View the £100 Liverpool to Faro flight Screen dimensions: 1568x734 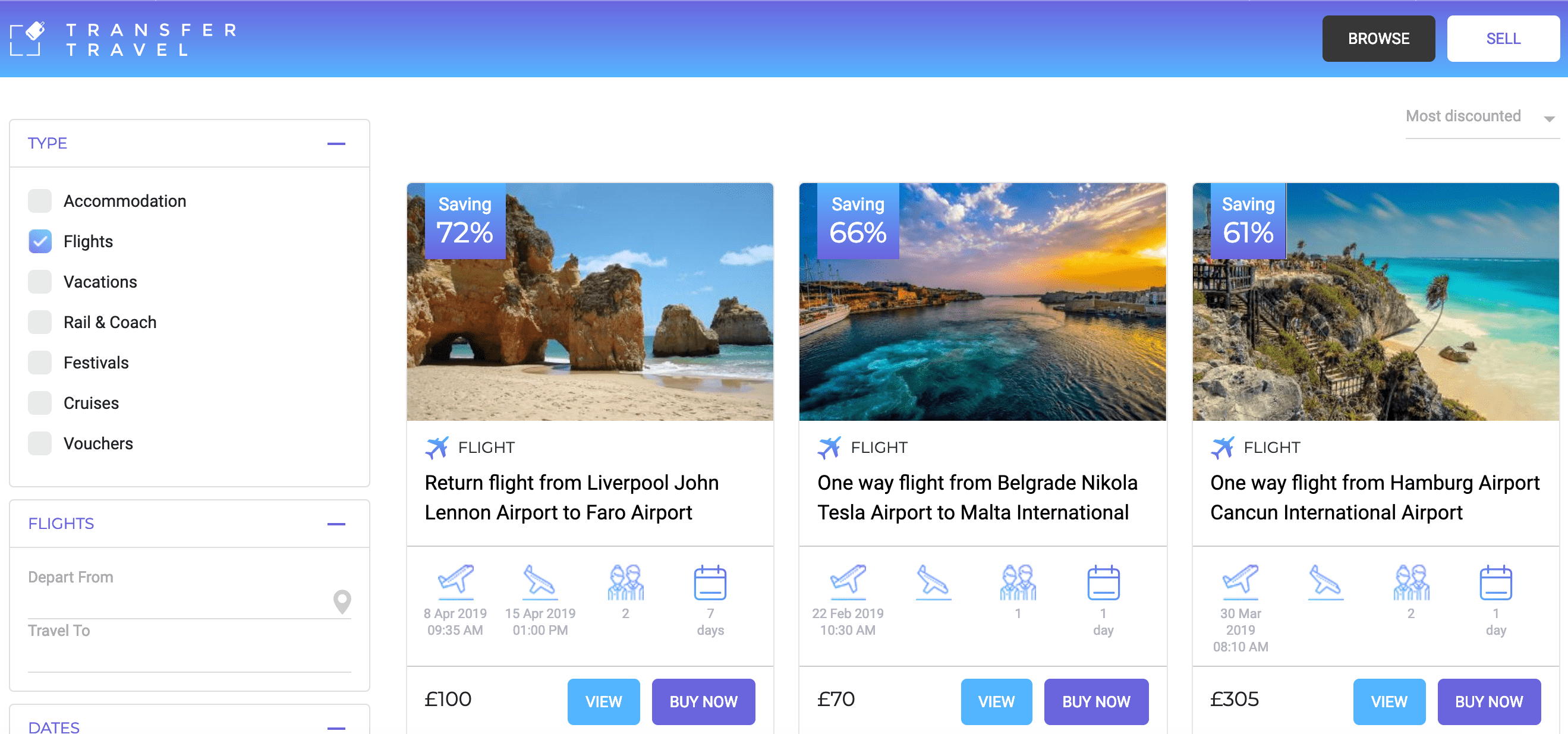[603, 701]
